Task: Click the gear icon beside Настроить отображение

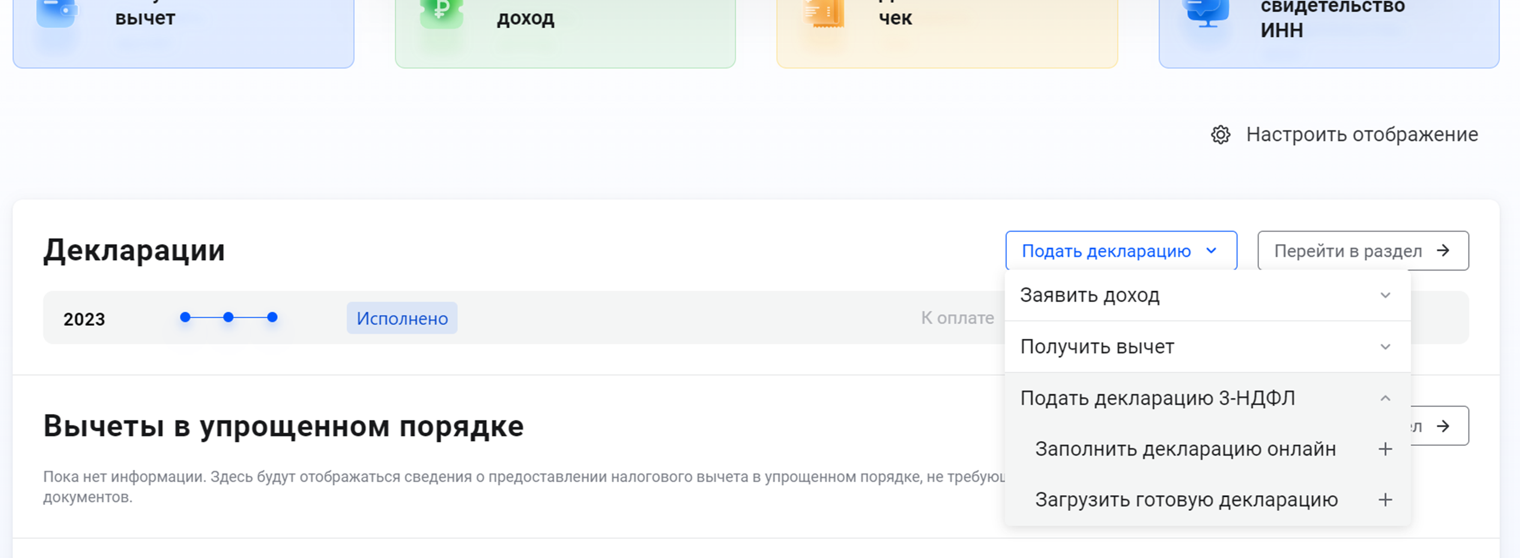Action: point(1220,135)
